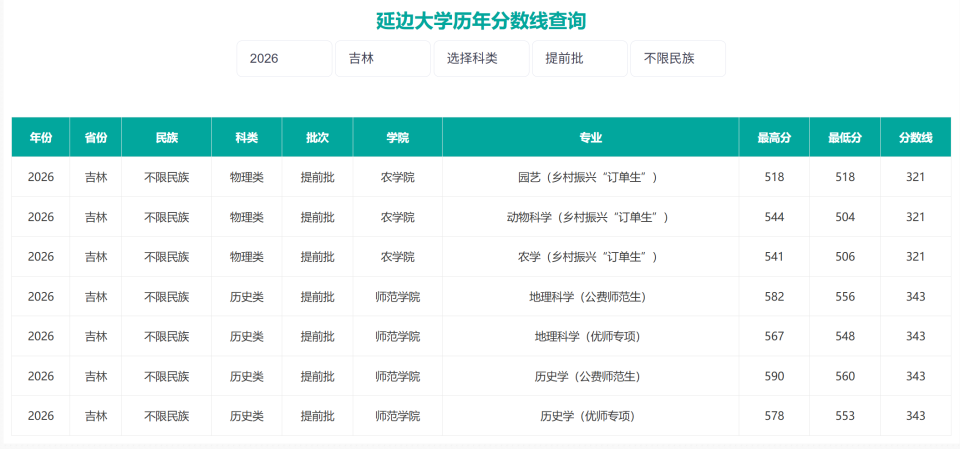The width and height of the screenshot is (960, 449).
Task: Open the 选择科类 subject dropdown
Action: pos(481,59)
